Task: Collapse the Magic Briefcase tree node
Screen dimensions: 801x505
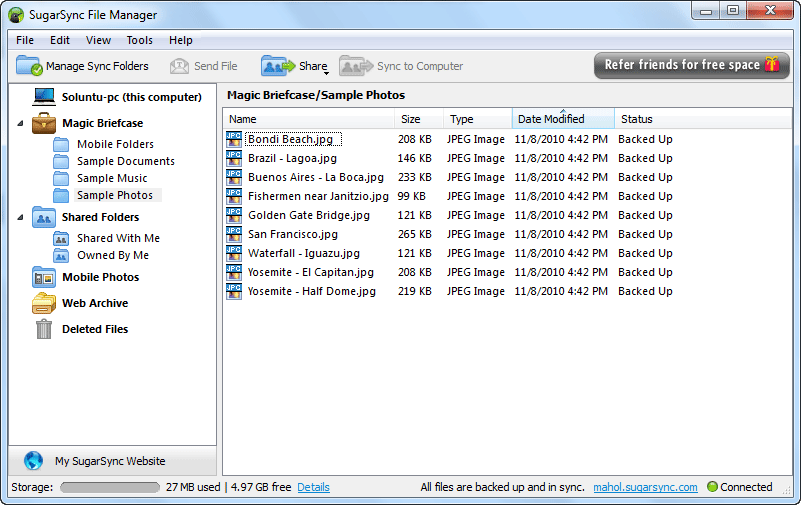Action: (21, 124)
